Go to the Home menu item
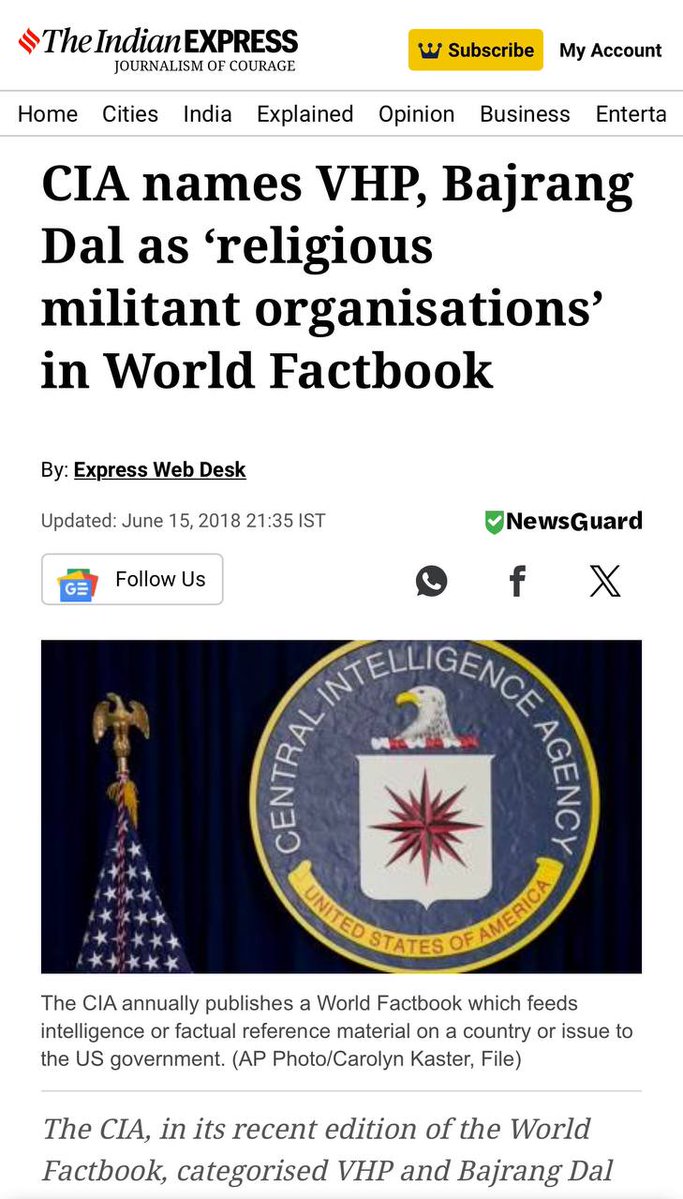Image resolution: width=683 pixels, height=1199 pixels. [47, 114]
